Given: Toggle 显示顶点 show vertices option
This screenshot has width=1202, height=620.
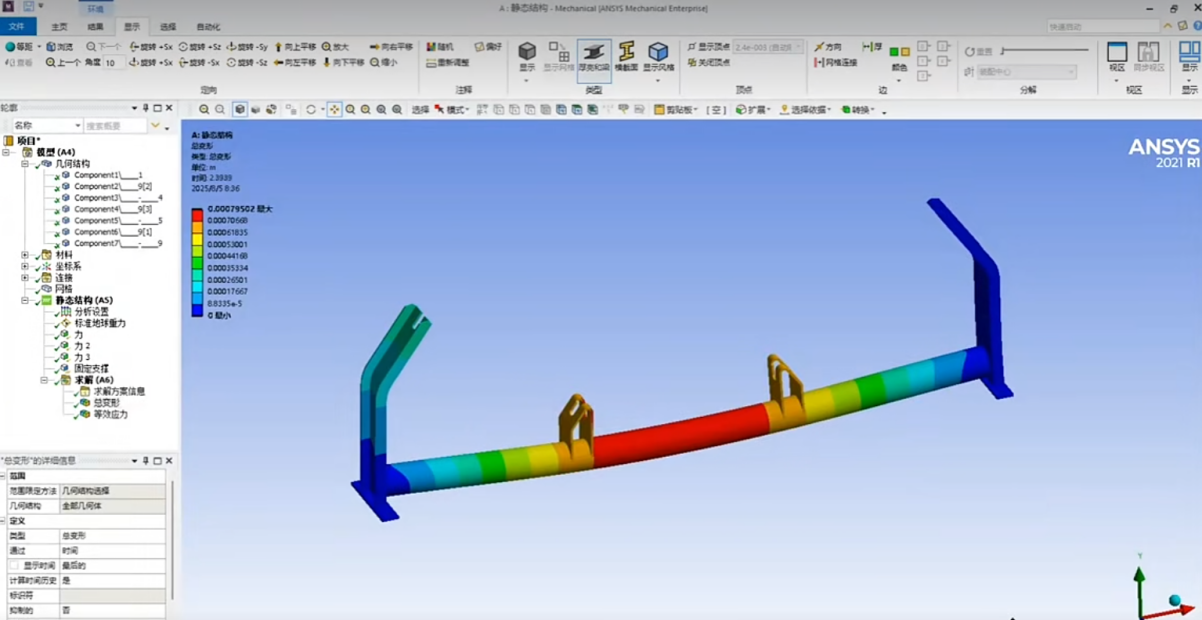Looking at the screenshot, I should [x=708, y=47].
